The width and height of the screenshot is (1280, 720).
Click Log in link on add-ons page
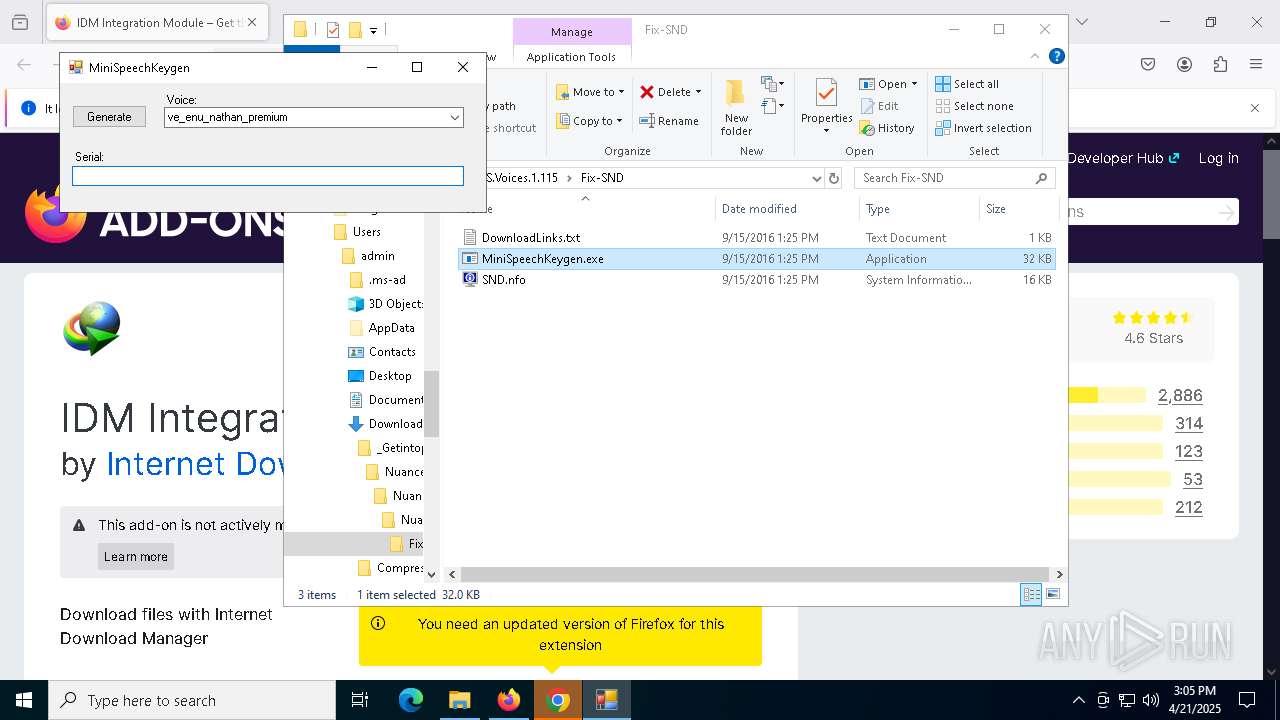[1218, 158]
